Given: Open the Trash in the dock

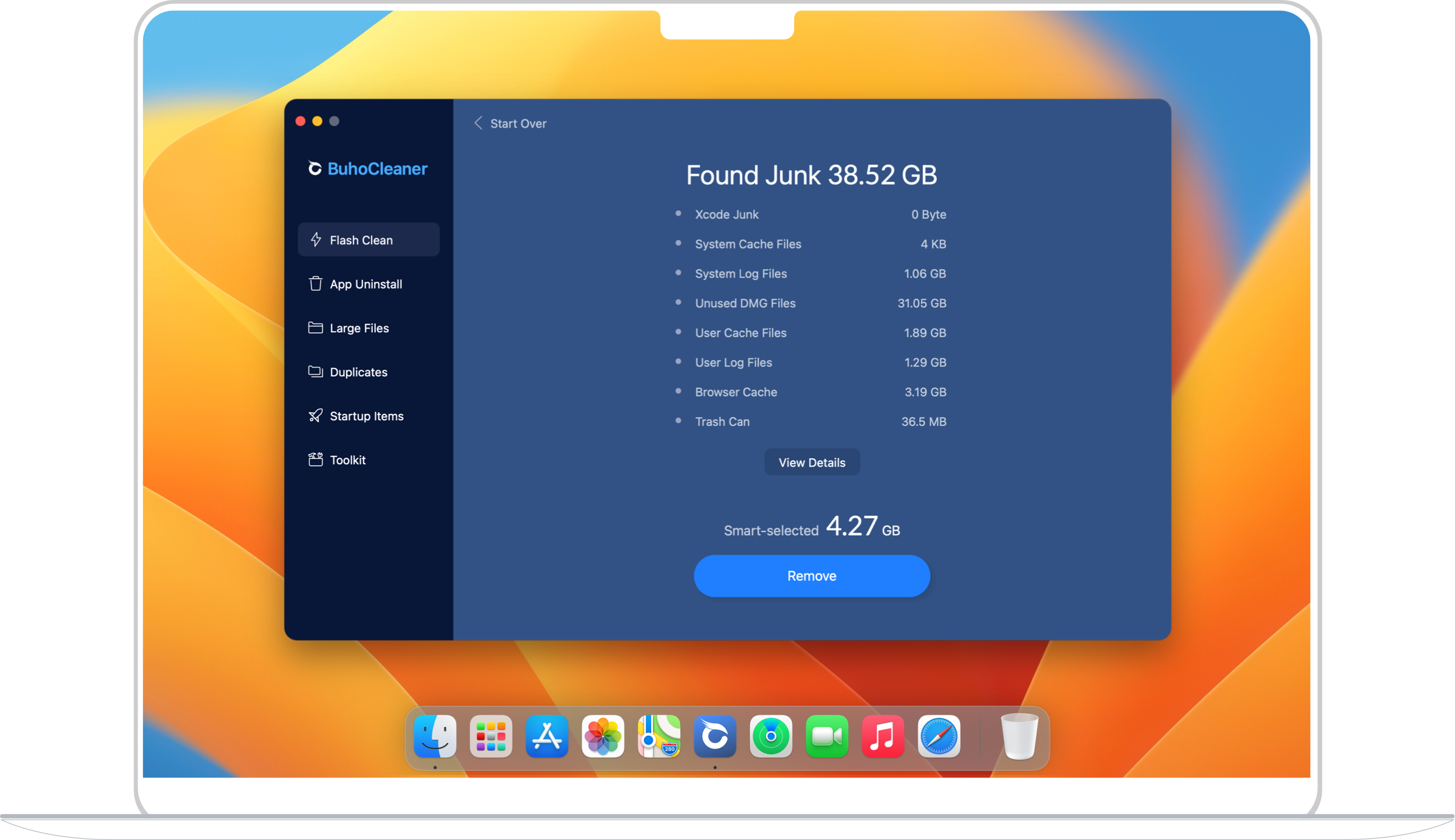Looking at the screenshot, I should pyautogui.click(x=1020, y=736).
